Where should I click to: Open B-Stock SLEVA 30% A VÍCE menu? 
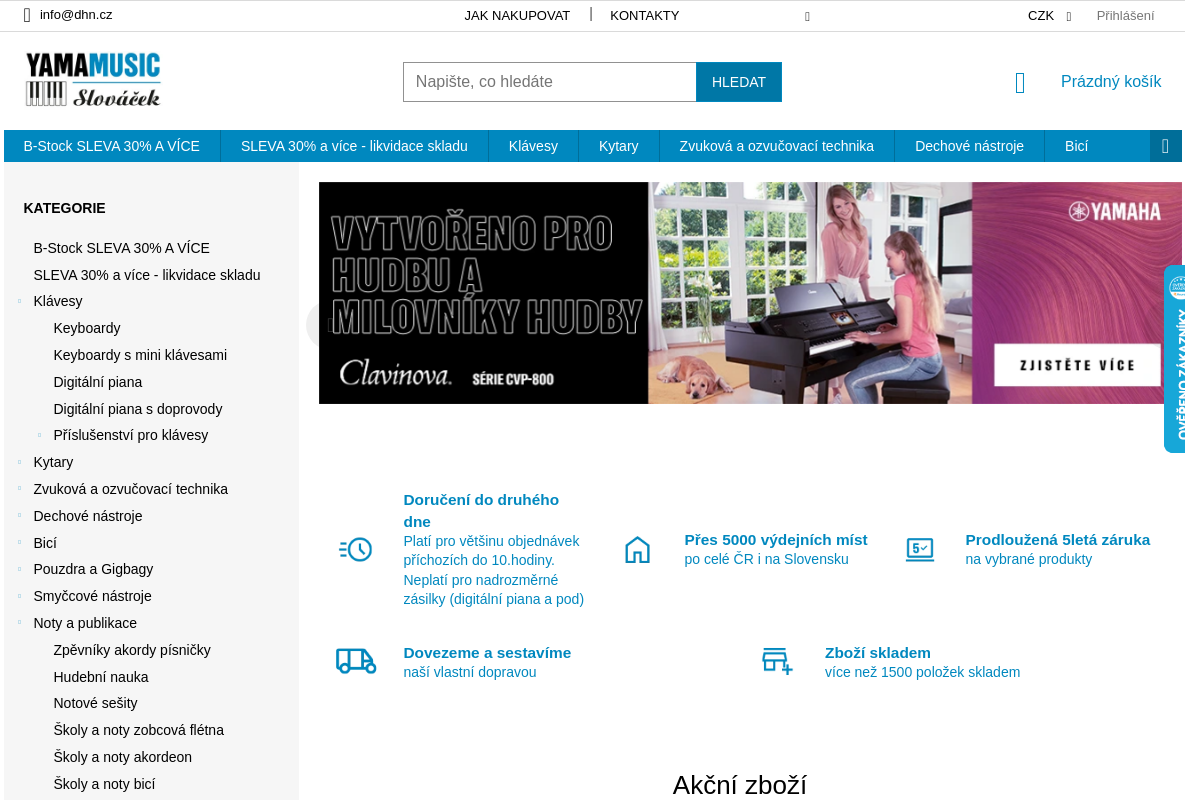112,146
